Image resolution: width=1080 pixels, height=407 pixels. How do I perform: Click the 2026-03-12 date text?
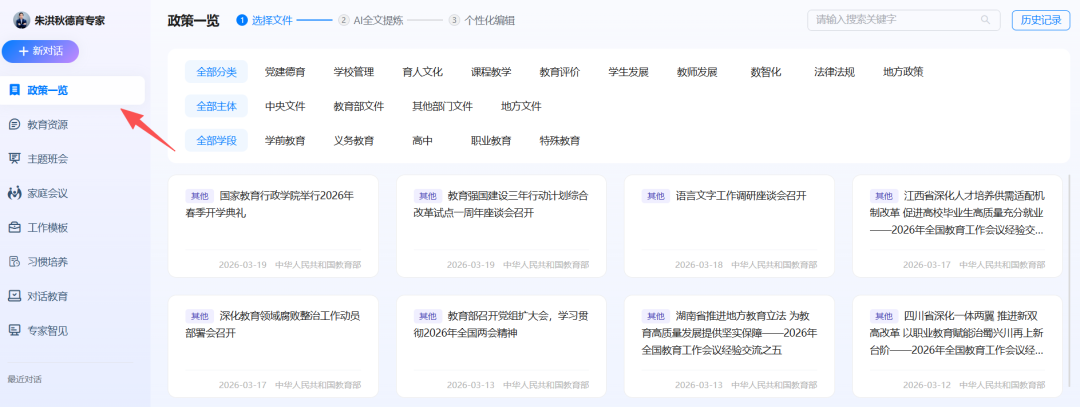[x=926, y=385]
